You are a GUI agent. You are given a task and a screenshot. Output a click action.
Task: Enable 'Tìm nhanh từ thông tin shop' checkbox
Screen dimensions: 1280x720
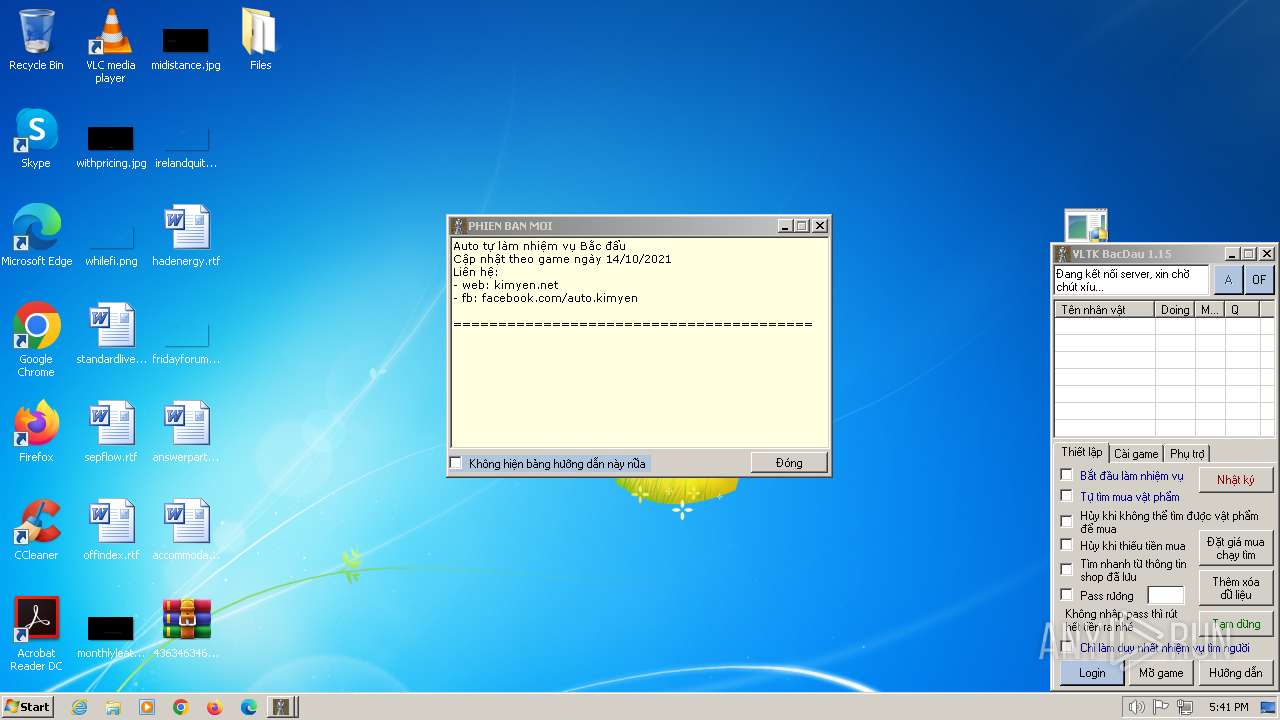[x=1067, y=569]
